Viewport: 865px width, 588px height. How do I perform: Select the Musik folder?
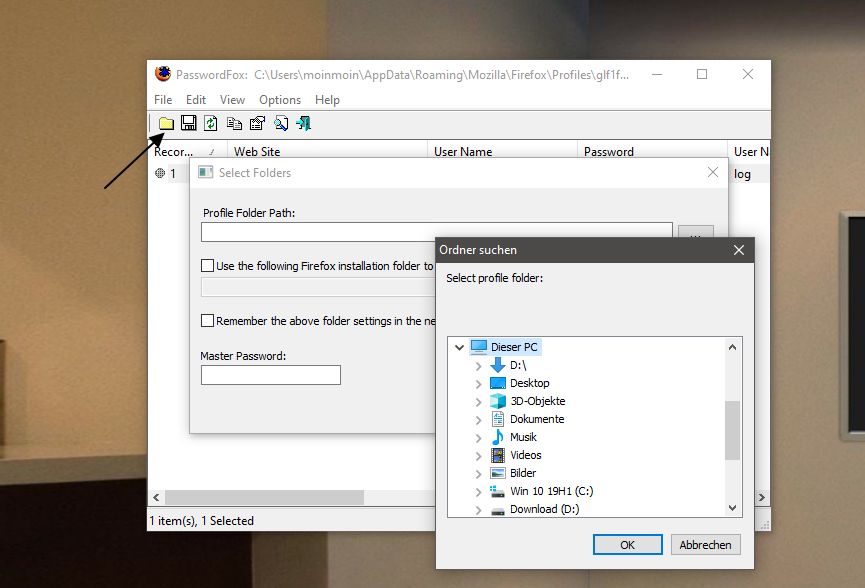[x=523, y=437]
